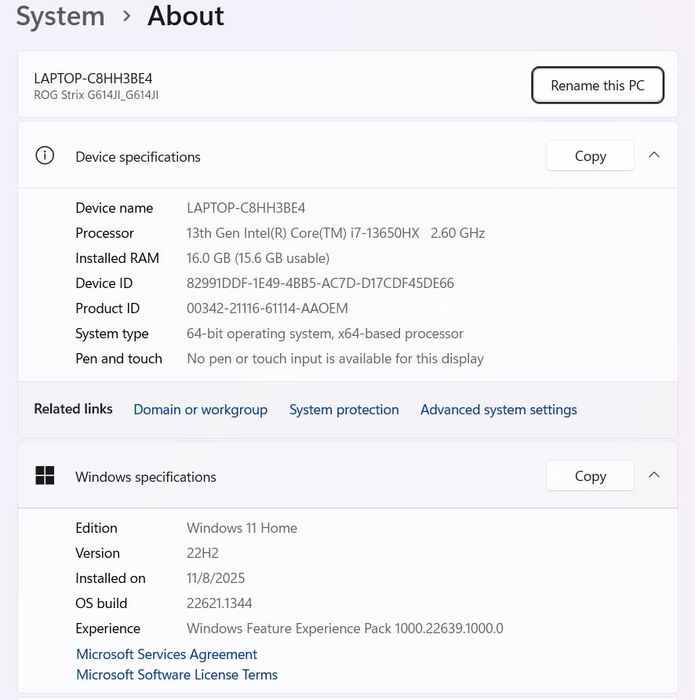
Task: Click the Device name label
Action: coord(114,208)
